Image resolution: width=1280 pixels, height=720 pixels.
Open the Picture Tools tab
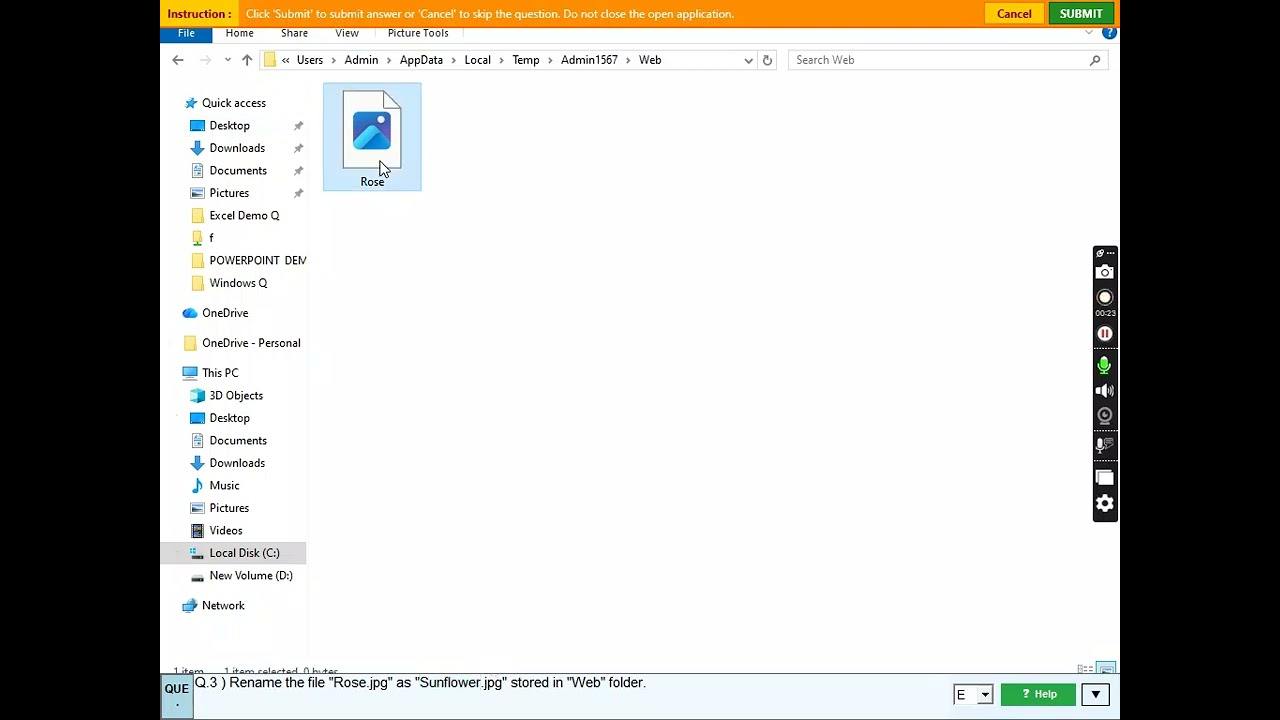click(418, 33)
